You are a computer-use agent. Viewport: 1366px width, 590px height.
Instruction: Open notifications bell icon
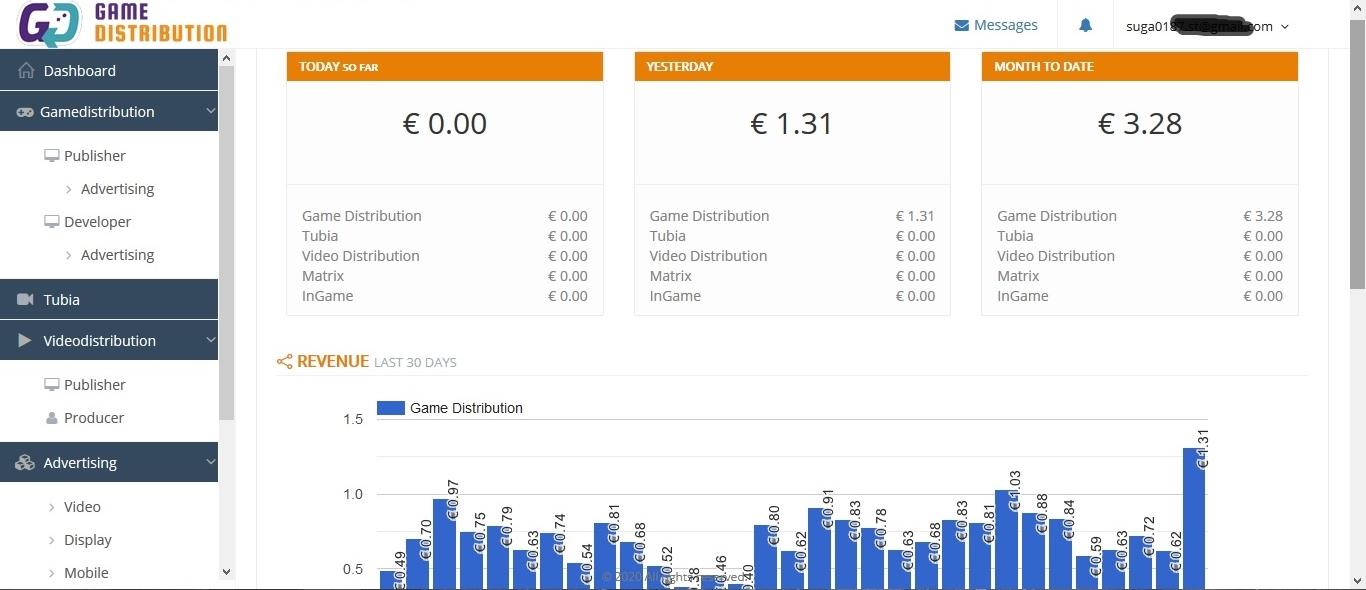[x=1085, y=26]
